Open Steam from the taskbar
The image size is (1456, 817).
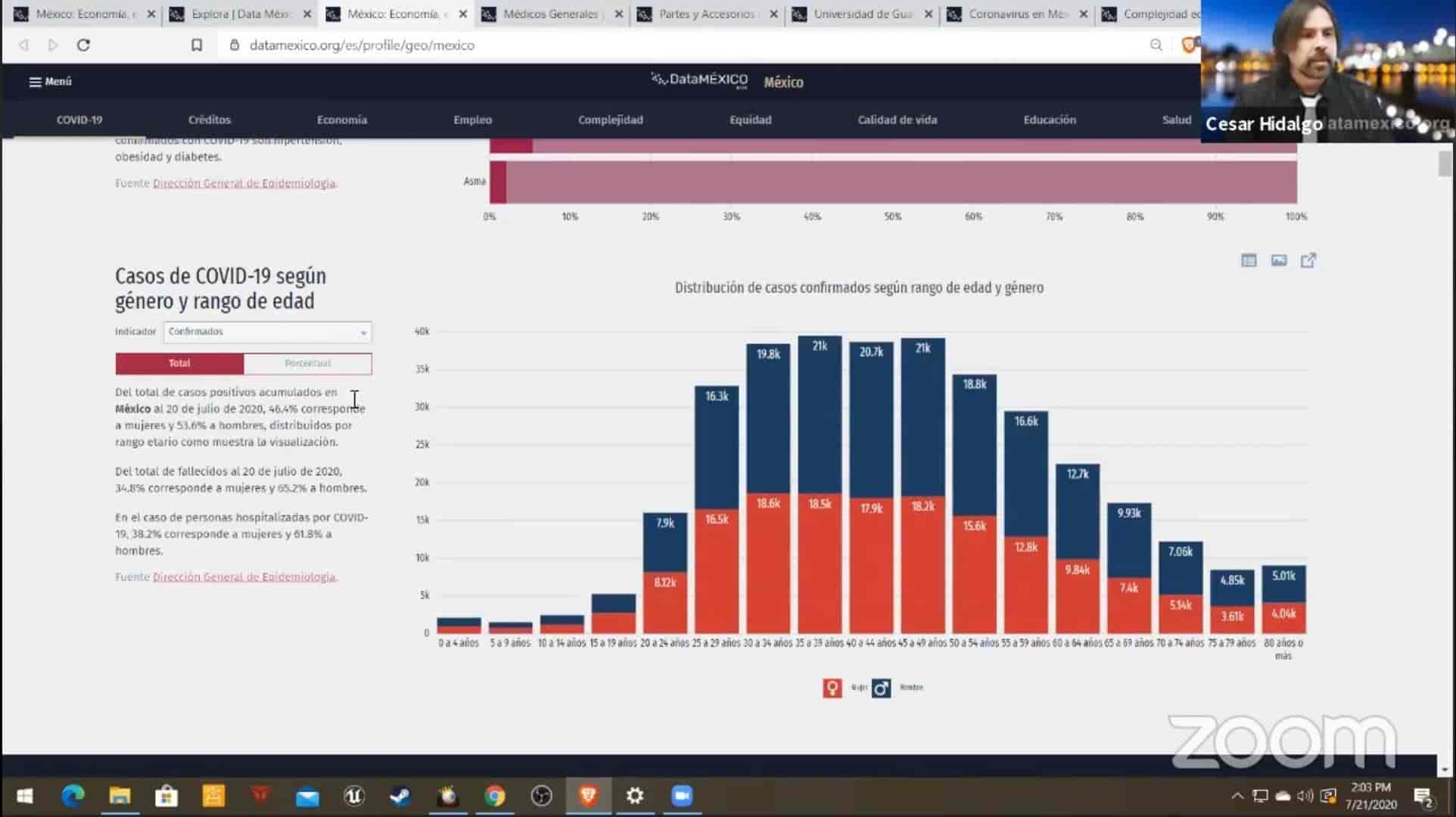tap(400, 796)
